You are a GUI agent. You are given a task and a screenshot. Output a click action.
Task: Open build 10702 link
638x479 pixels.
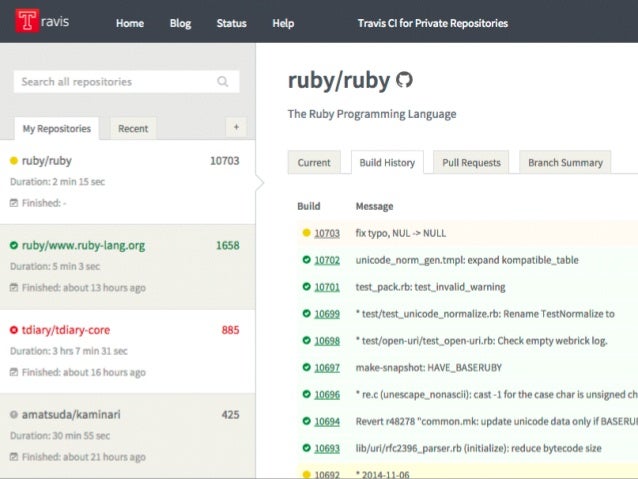(x=327, y=260)
